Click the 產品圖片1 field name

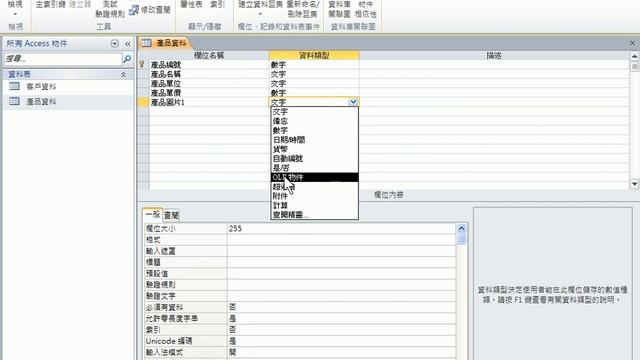coord(168,102)
